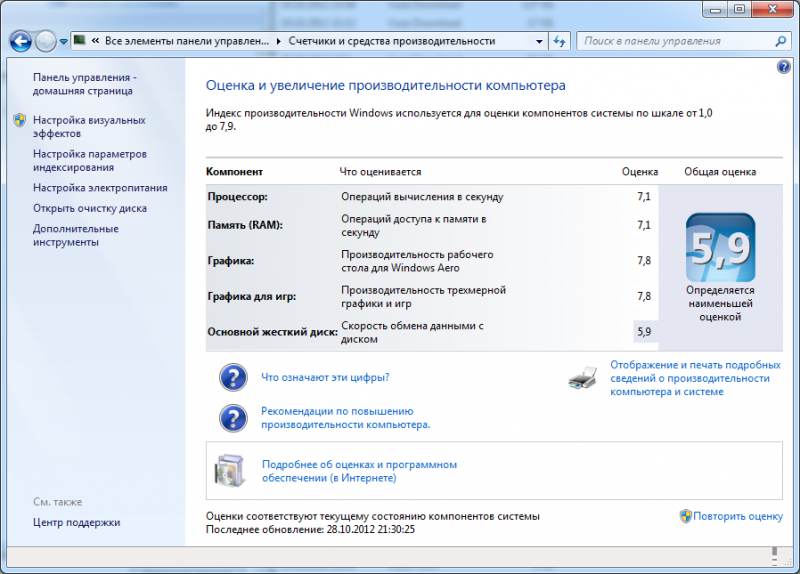The height and width of the screenshot is (574, 800).
Task: Open 'Настройка электропитания' link
Action: click(100, 188)
